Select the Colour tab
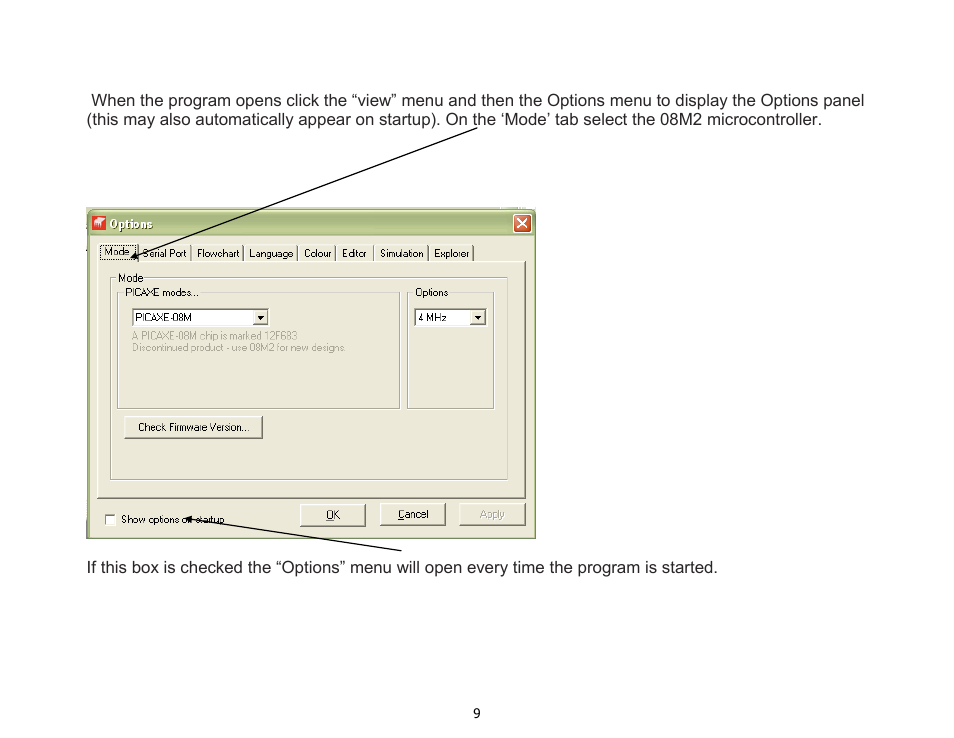954x738 pixels. click(x=317, y=253)
